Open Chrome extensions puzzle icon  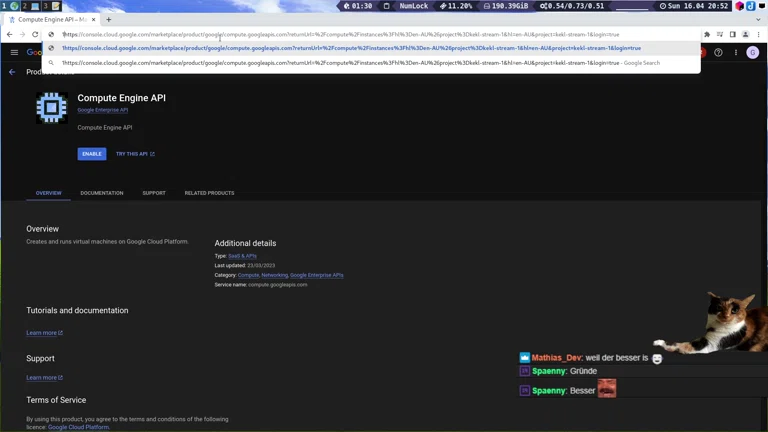(x=707, y=34)
